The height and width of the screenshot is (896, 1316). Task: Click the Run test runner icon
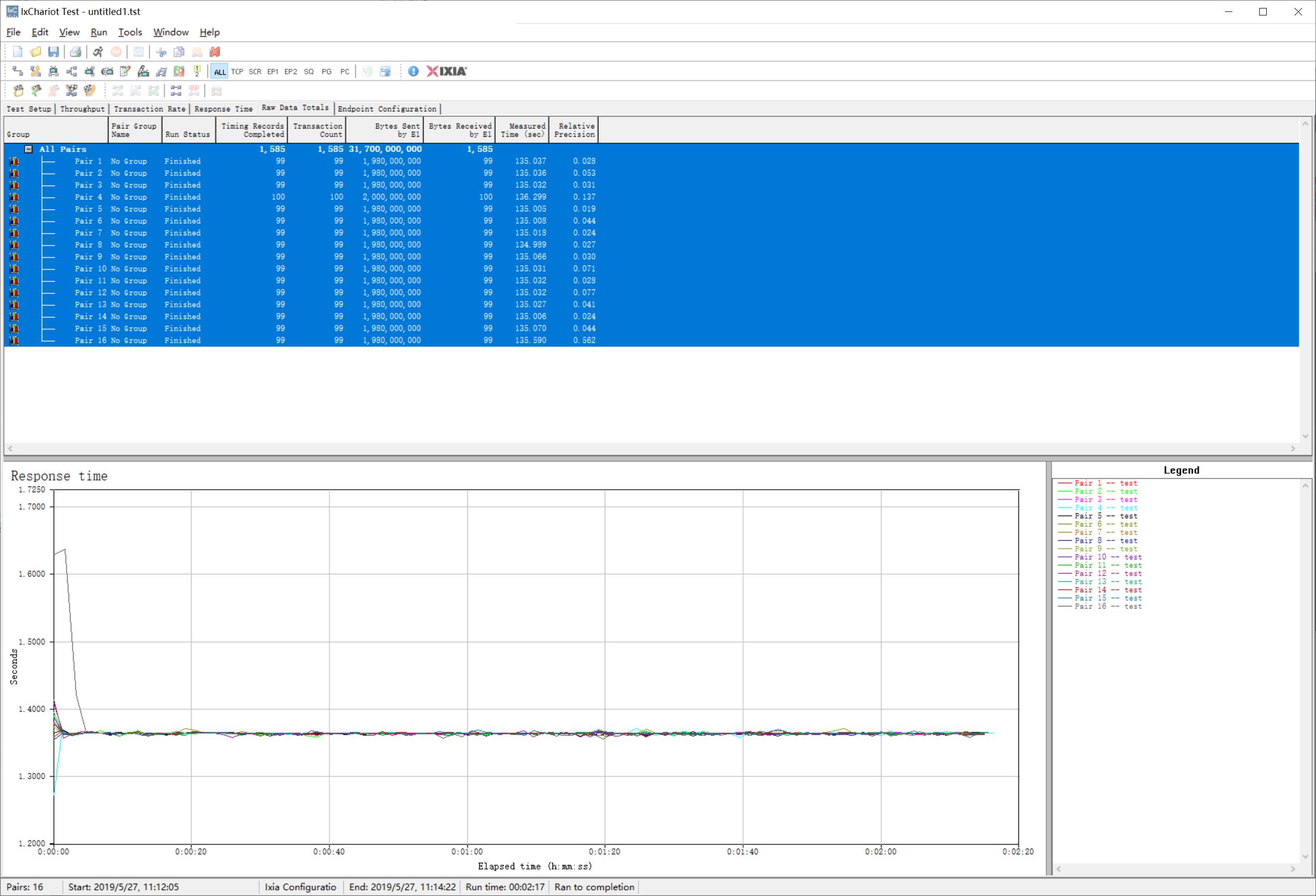[x=98, y=52]
